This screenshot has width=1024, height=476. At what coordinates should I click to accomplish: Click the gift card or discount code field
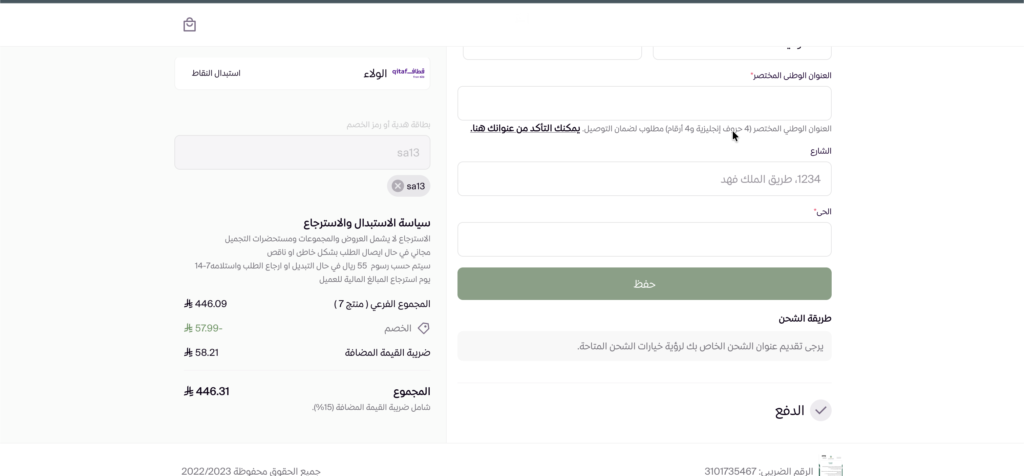click(302, 152)
